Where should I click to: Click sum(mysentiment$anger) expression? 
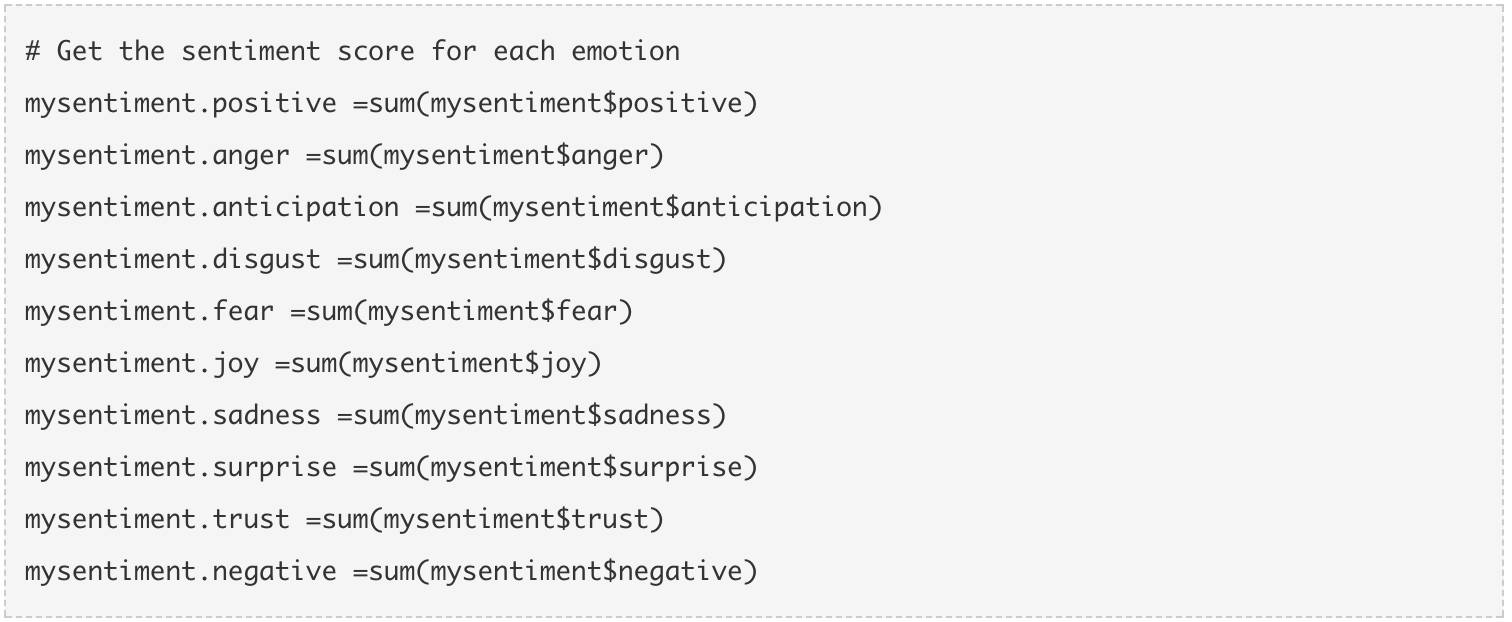click(x=494, y=155)
